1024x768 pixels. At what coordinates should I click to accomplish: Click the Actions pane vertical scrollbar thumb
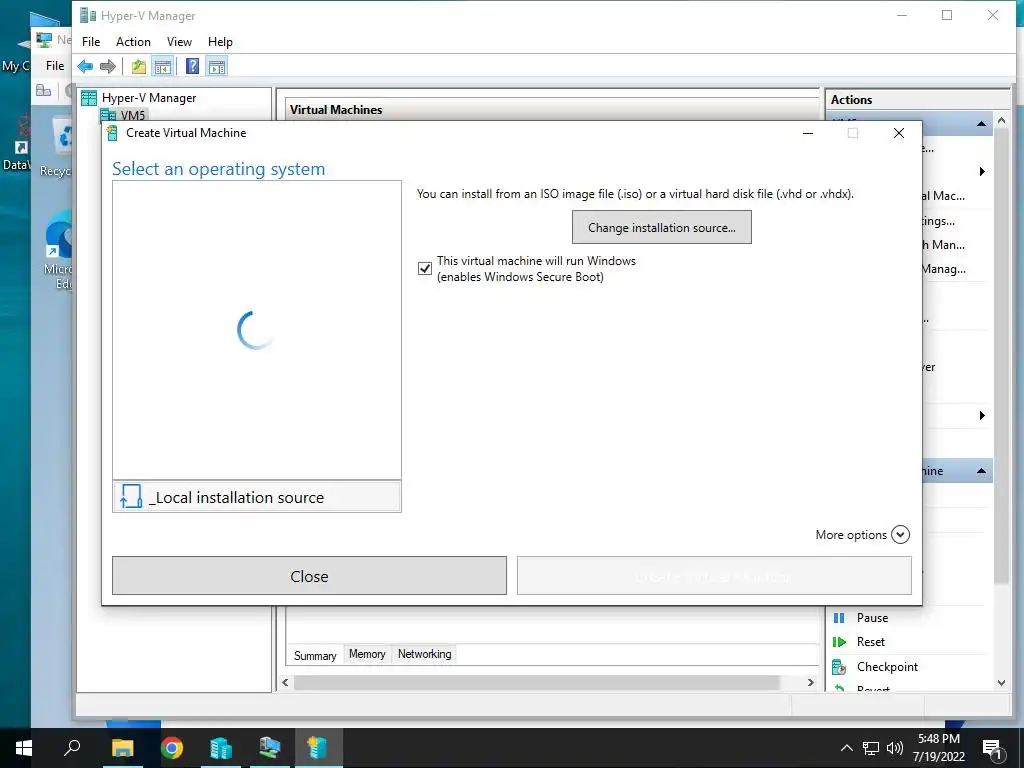(x=1001, y=356)
